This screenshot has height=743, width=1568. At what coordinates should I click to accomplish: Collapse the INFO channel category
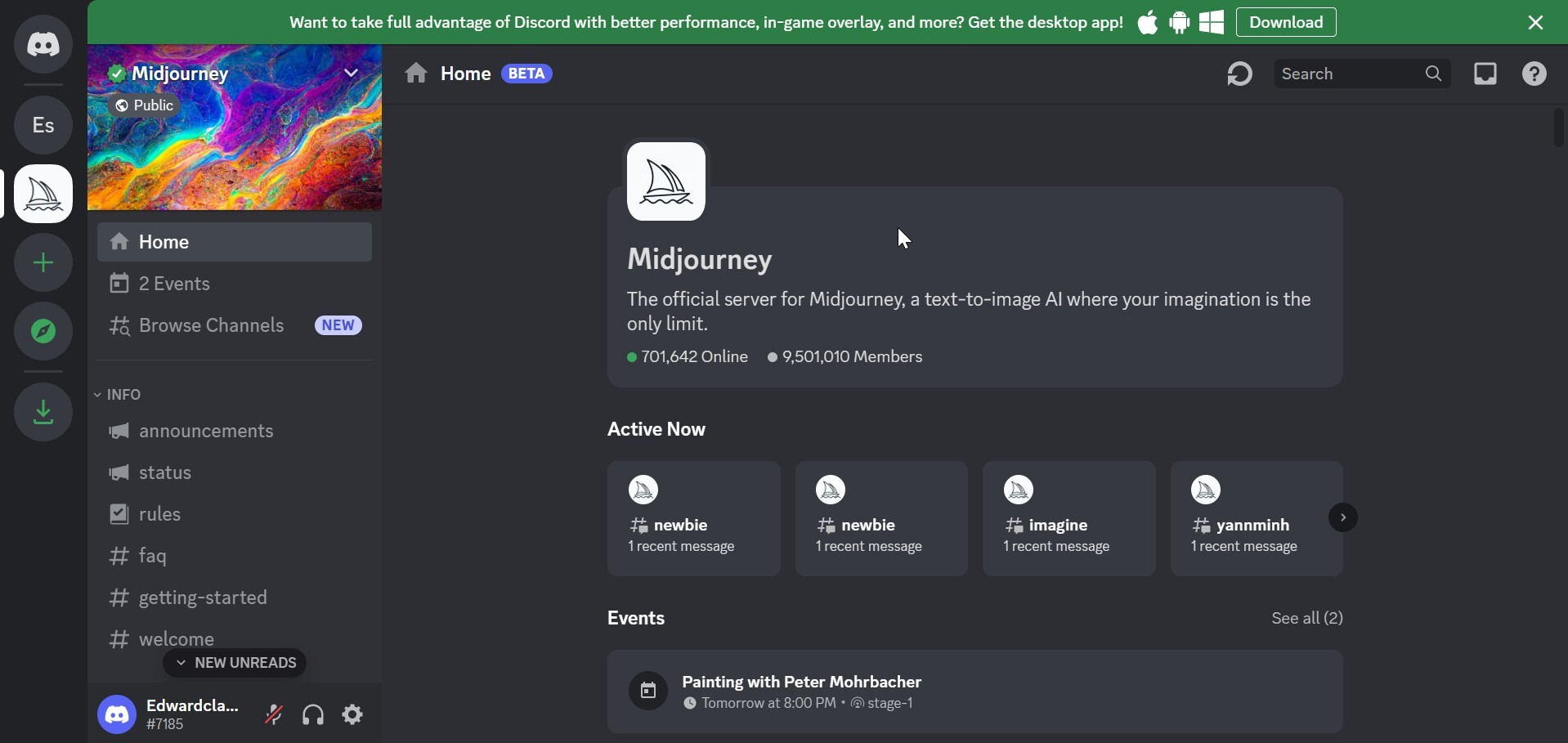point(119,395)
